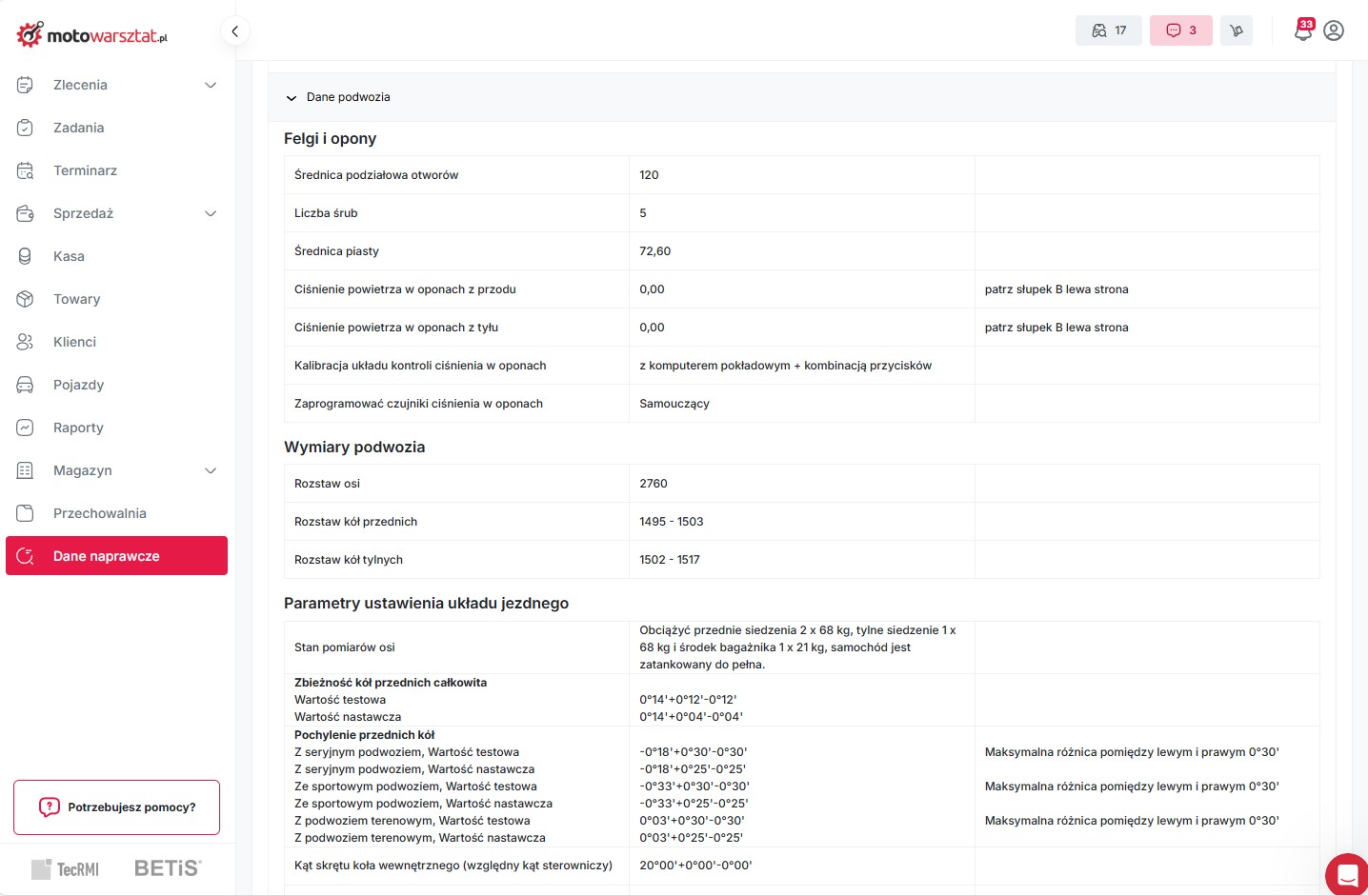Open the chat widget bubble
The height and width of the screenshot is (896, 1368).
(1347, 874)
